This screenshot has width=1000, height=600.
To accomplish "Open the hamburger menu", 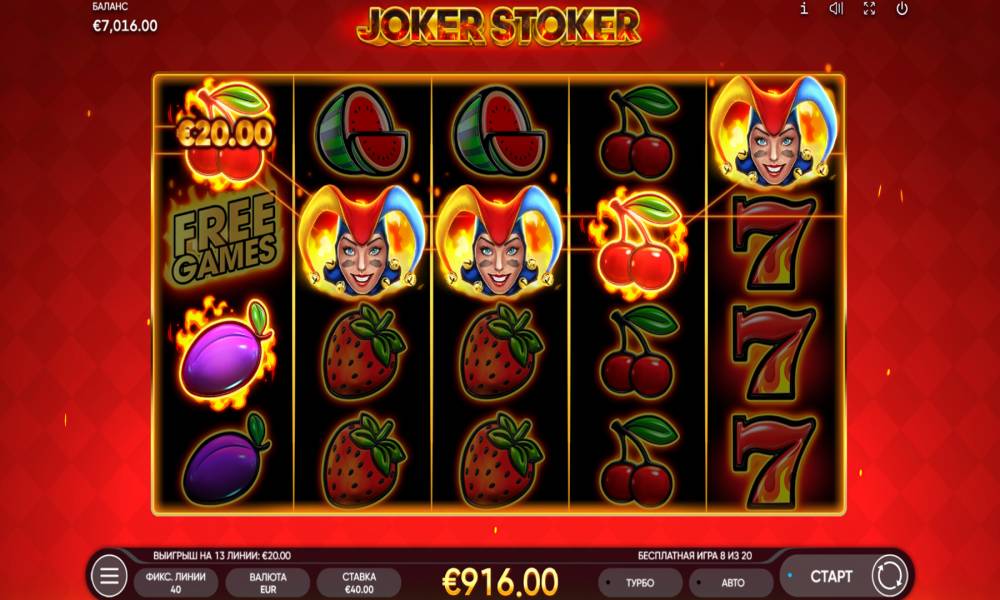I will tap(109, 576).
